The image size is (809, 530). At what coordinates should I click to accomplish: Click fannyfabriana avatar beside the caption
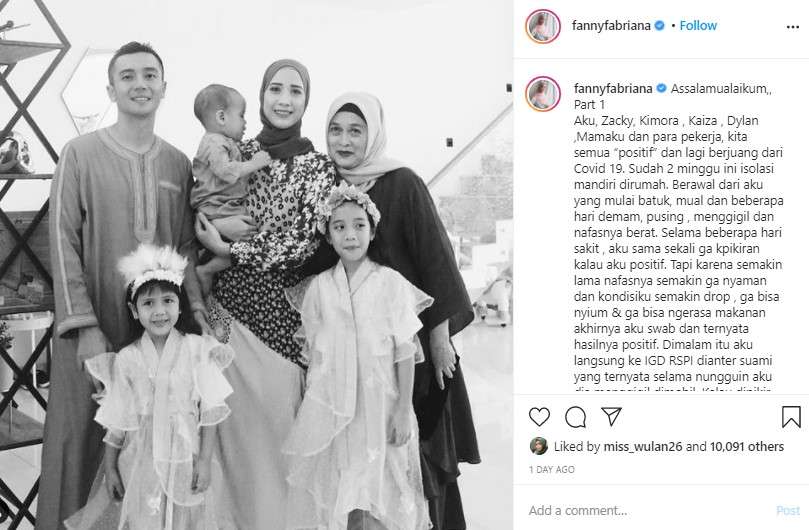coord(543,94)
